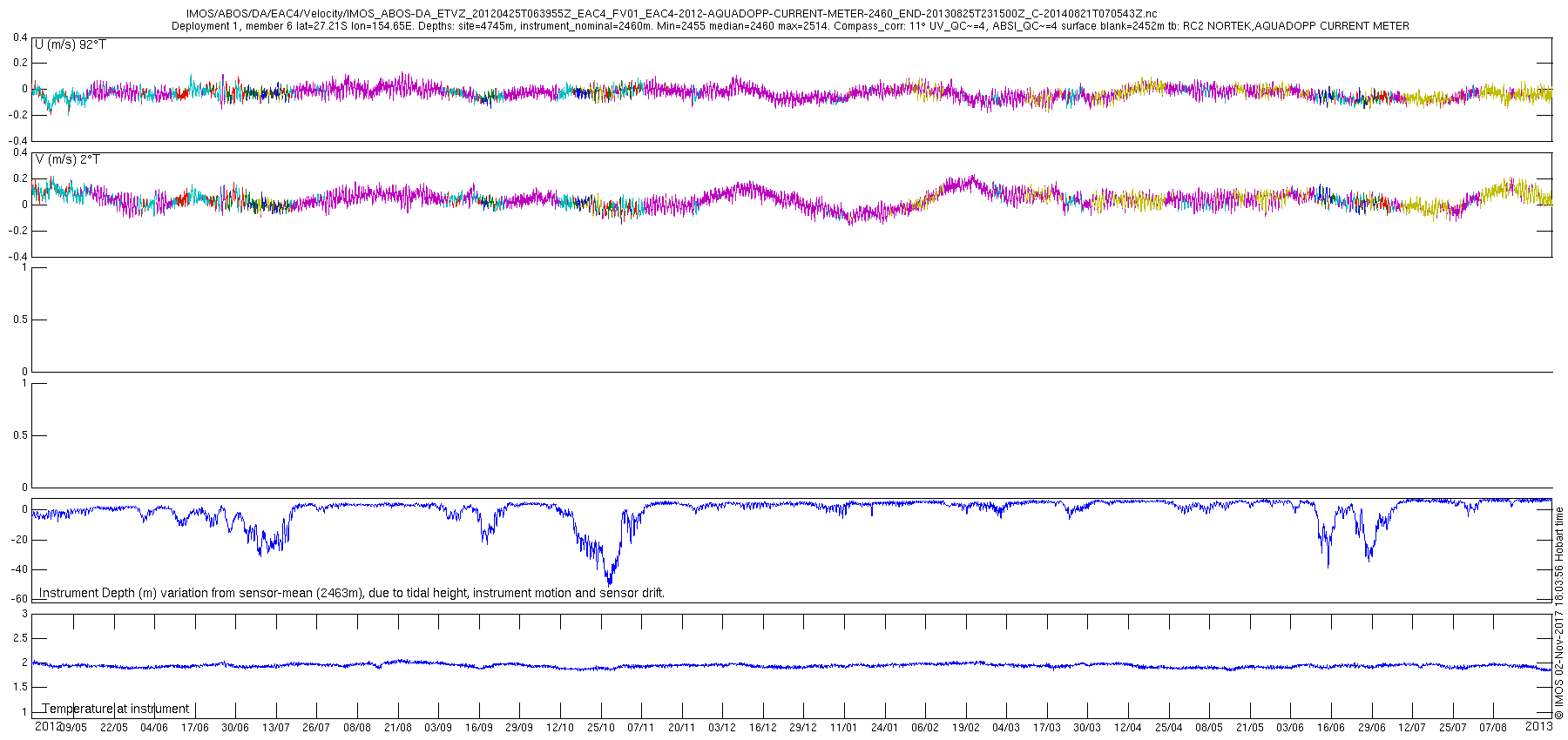Click the '16/06' date tick label

click(1331, 728)
